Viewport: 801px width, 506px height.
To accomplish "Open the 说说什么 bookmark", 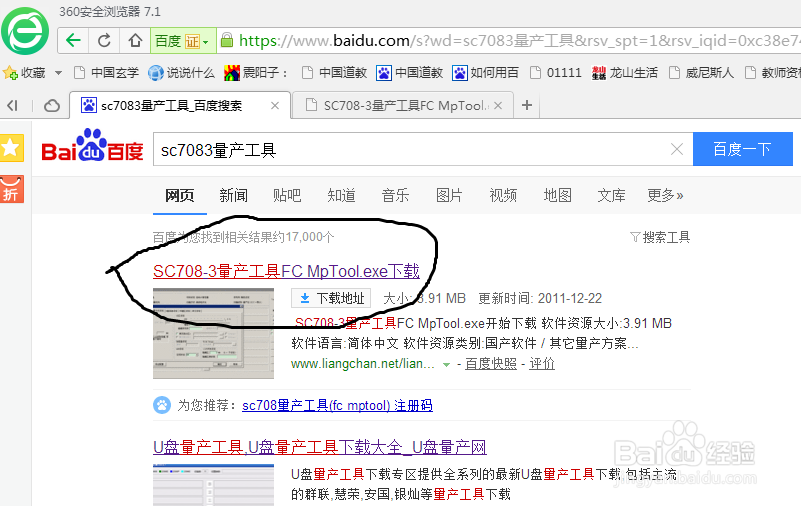I will pos(182,73).
